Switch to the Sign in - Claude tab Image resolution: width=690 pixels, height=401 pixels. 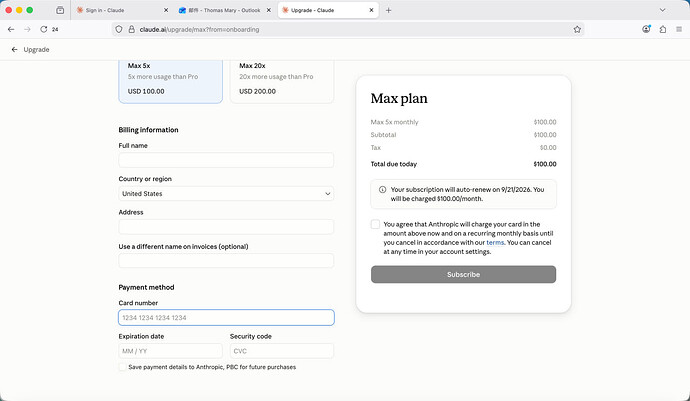tap(122, 10)
